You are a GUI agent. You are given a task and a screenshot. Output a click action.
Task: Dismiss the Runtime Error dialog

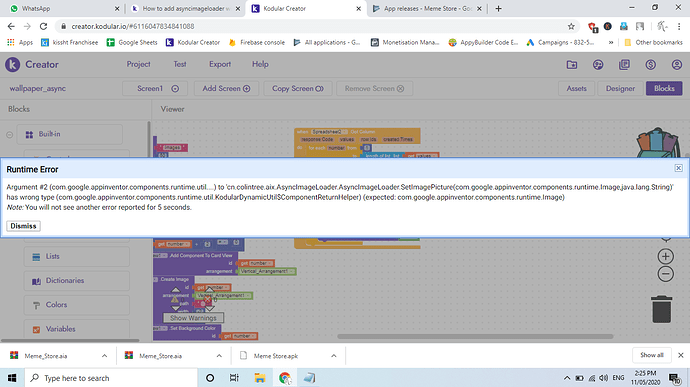click(x=23, y=226)
